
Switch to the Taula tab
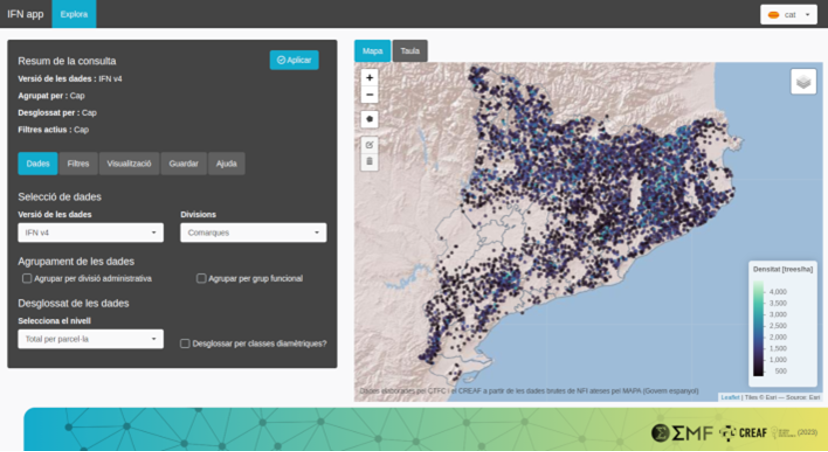pos(410,50)
